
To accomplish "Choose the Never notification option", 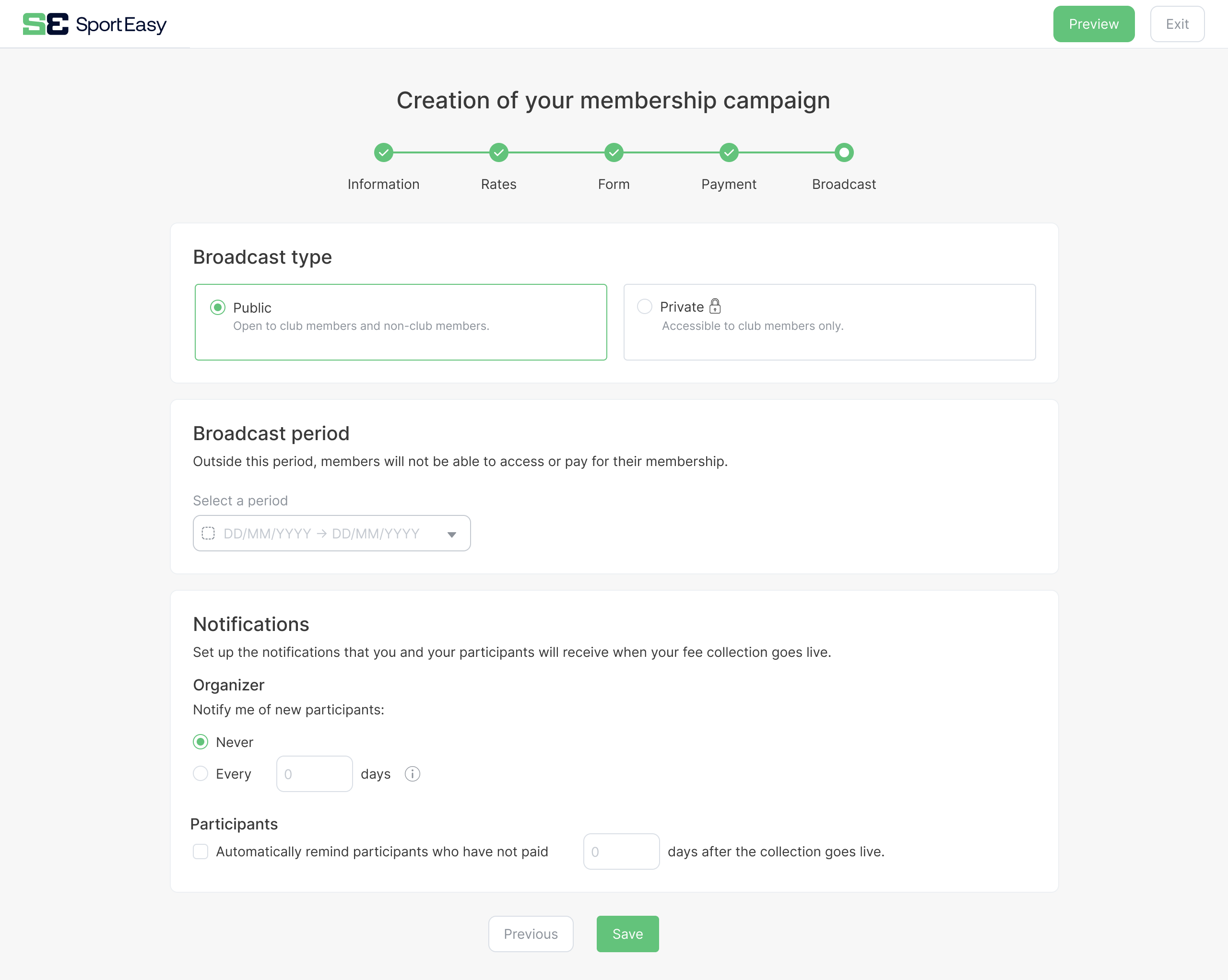I will tap(201, 742).
